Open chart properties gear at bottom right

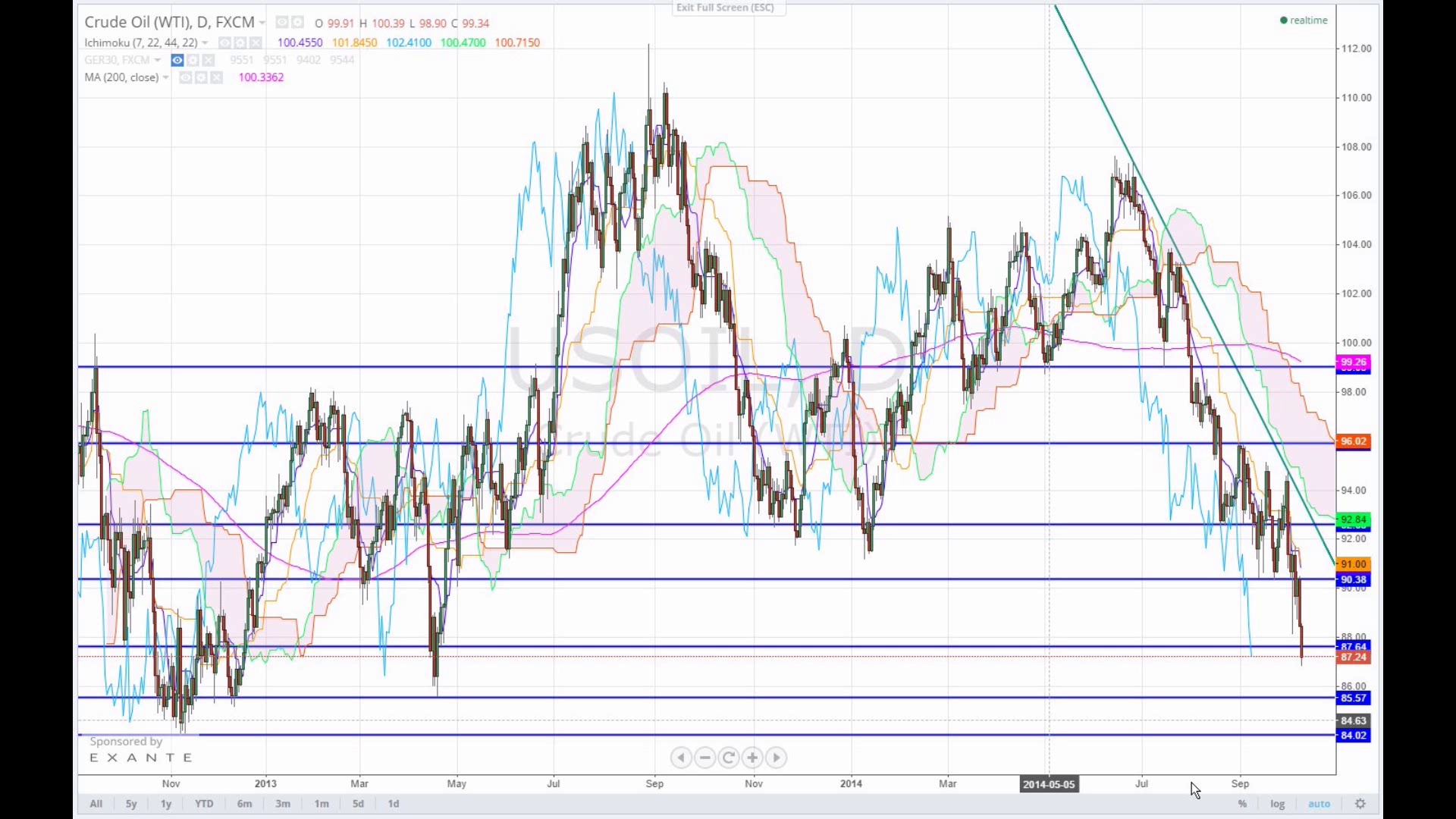click(x=1360, y=804)
